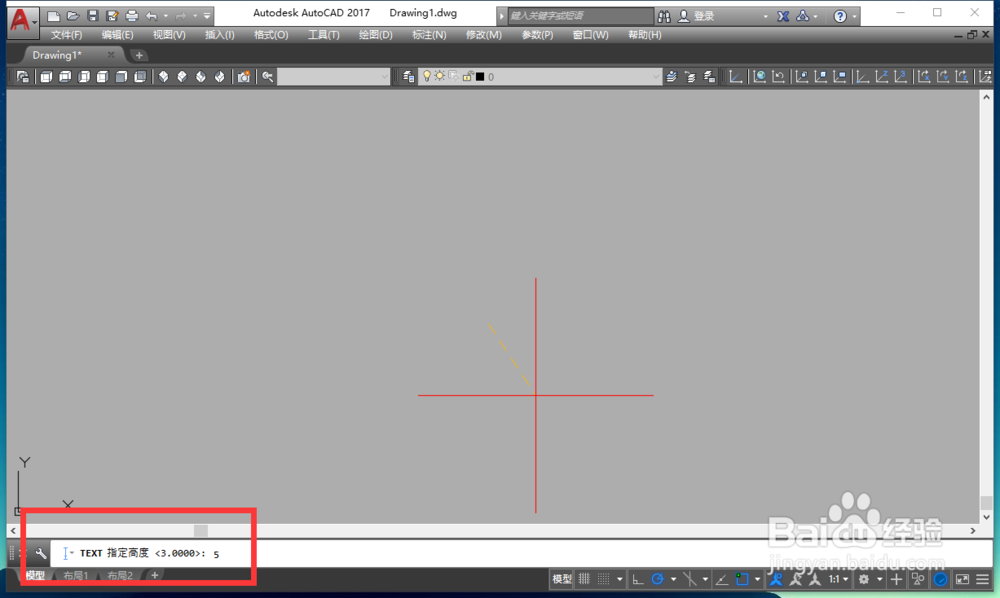
Task: Click the Create Camera icon
Action: click(x=244, y=77)
